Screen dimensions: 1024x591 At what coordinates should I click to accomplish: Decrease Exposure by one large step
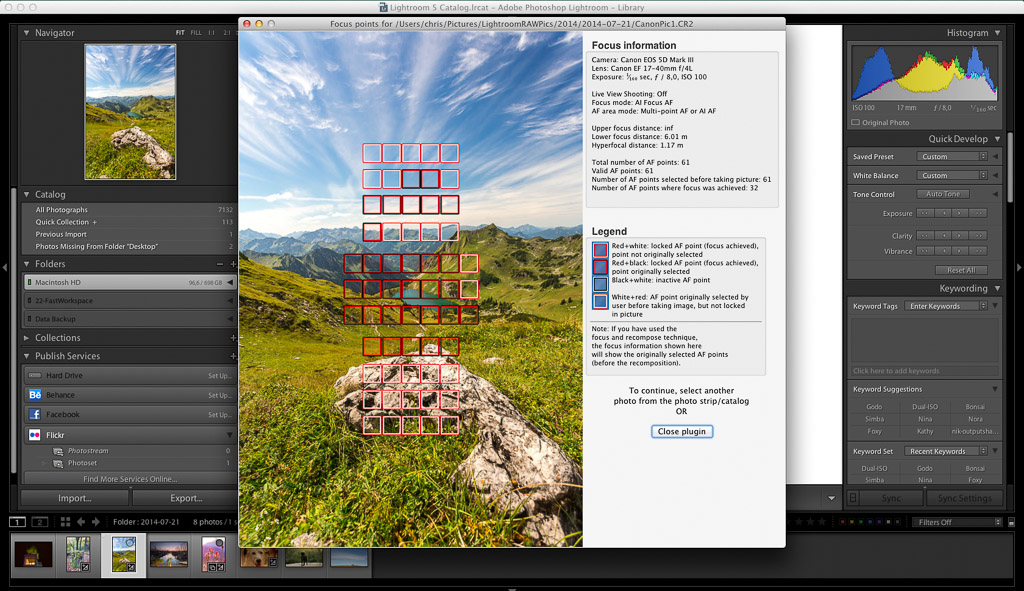coord(924,213)
